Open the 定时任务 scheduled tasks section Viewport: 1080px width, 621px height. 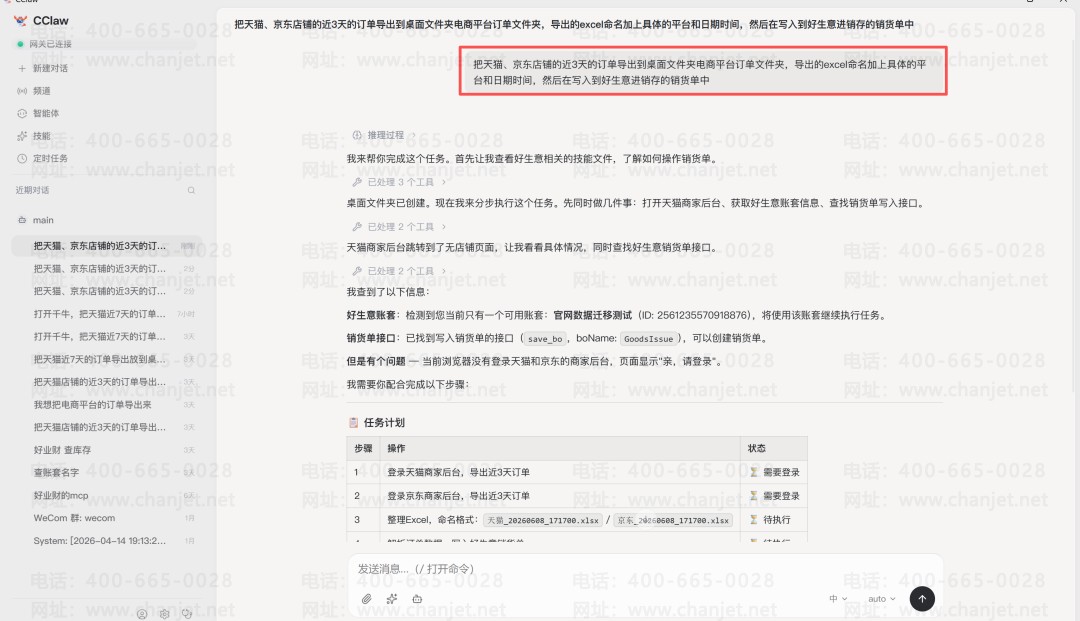[43, 158]
